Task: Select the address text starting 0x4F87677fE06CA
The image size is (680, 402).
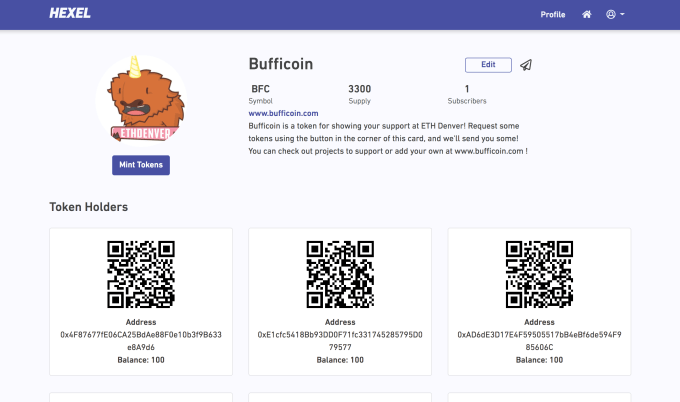Action: pos(141,341)
